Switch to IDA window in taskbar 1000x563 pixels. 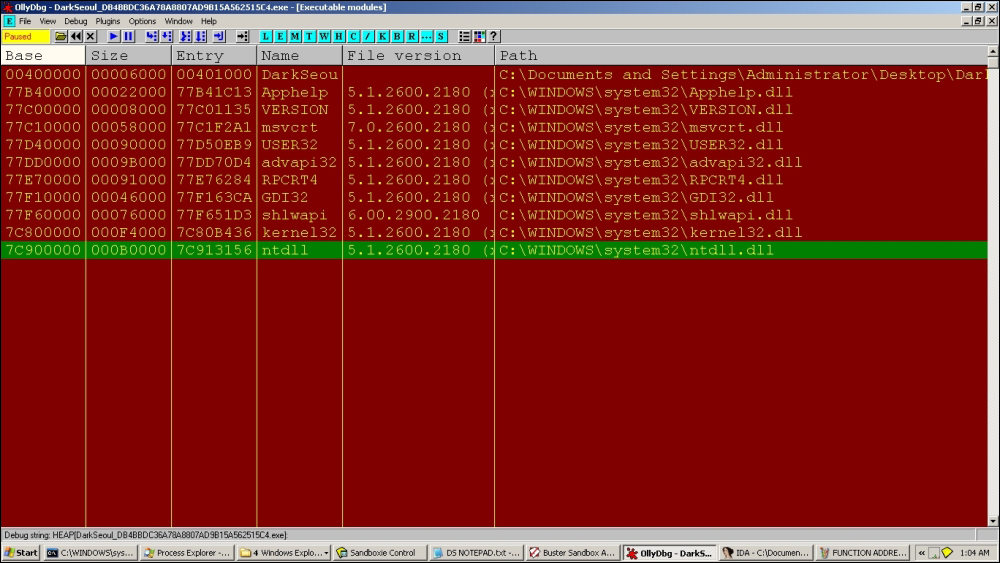coord(766,553)
